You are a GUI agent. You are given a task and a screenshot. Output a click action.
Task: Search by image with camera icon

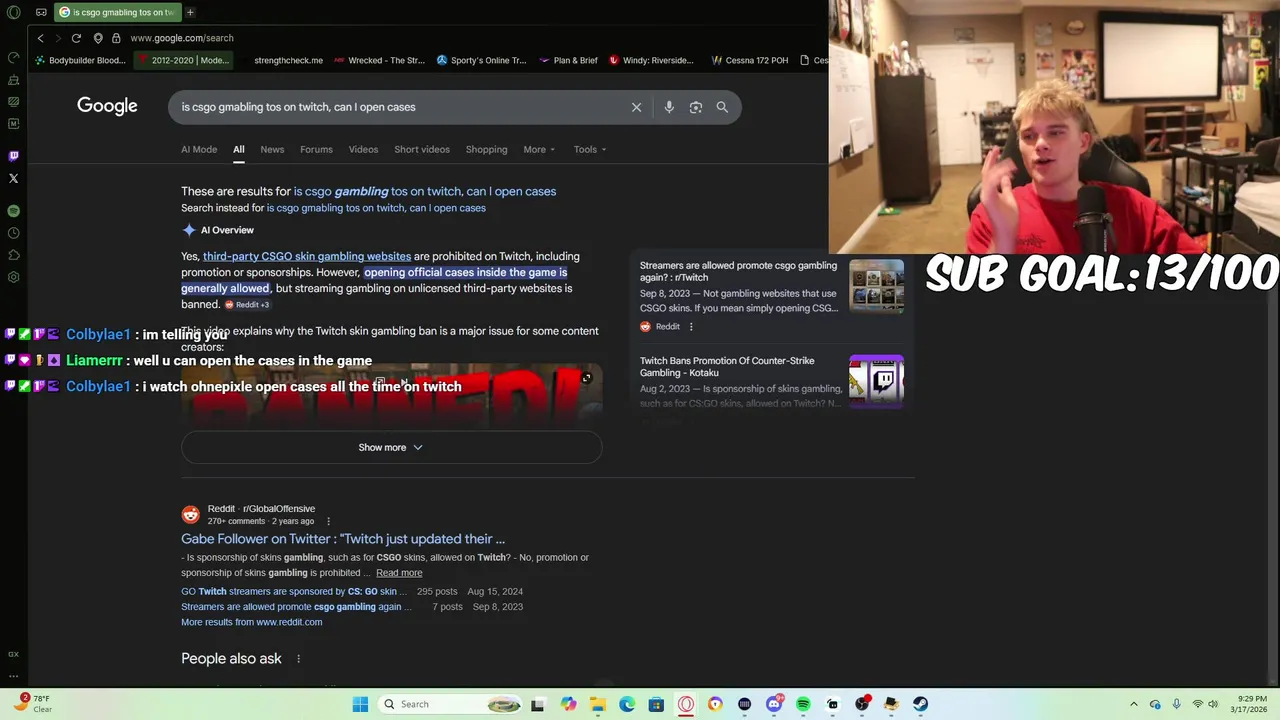[696, 107]
